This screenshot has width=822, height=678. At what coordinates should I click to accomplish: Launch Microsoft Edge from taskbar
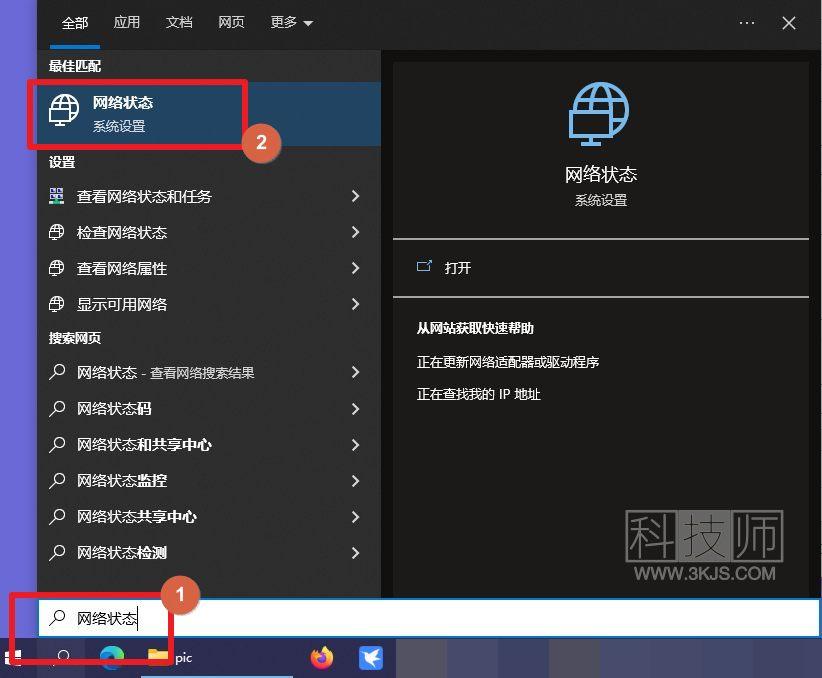(112, 658)
